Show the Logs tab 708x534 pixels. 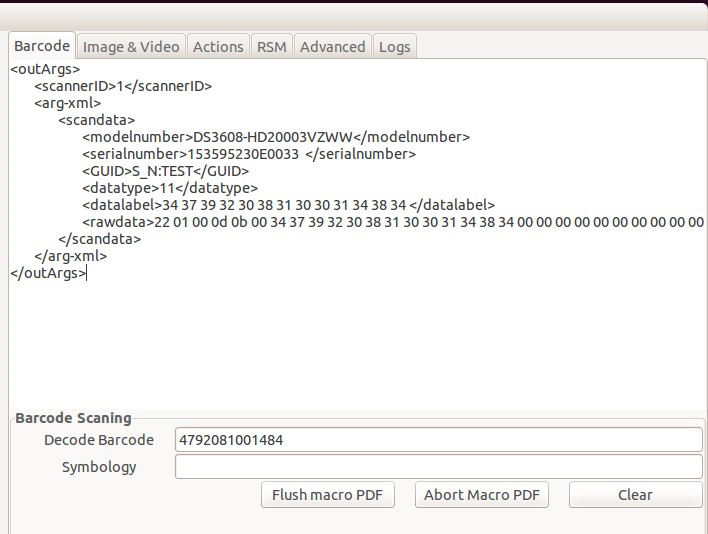coord(394,47)
